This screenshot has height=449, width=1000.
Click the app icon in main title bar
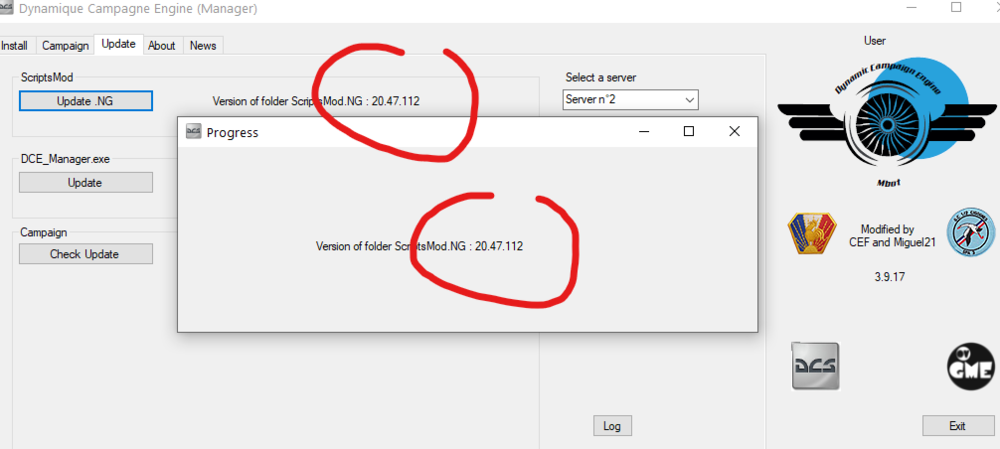click(7, 9)
